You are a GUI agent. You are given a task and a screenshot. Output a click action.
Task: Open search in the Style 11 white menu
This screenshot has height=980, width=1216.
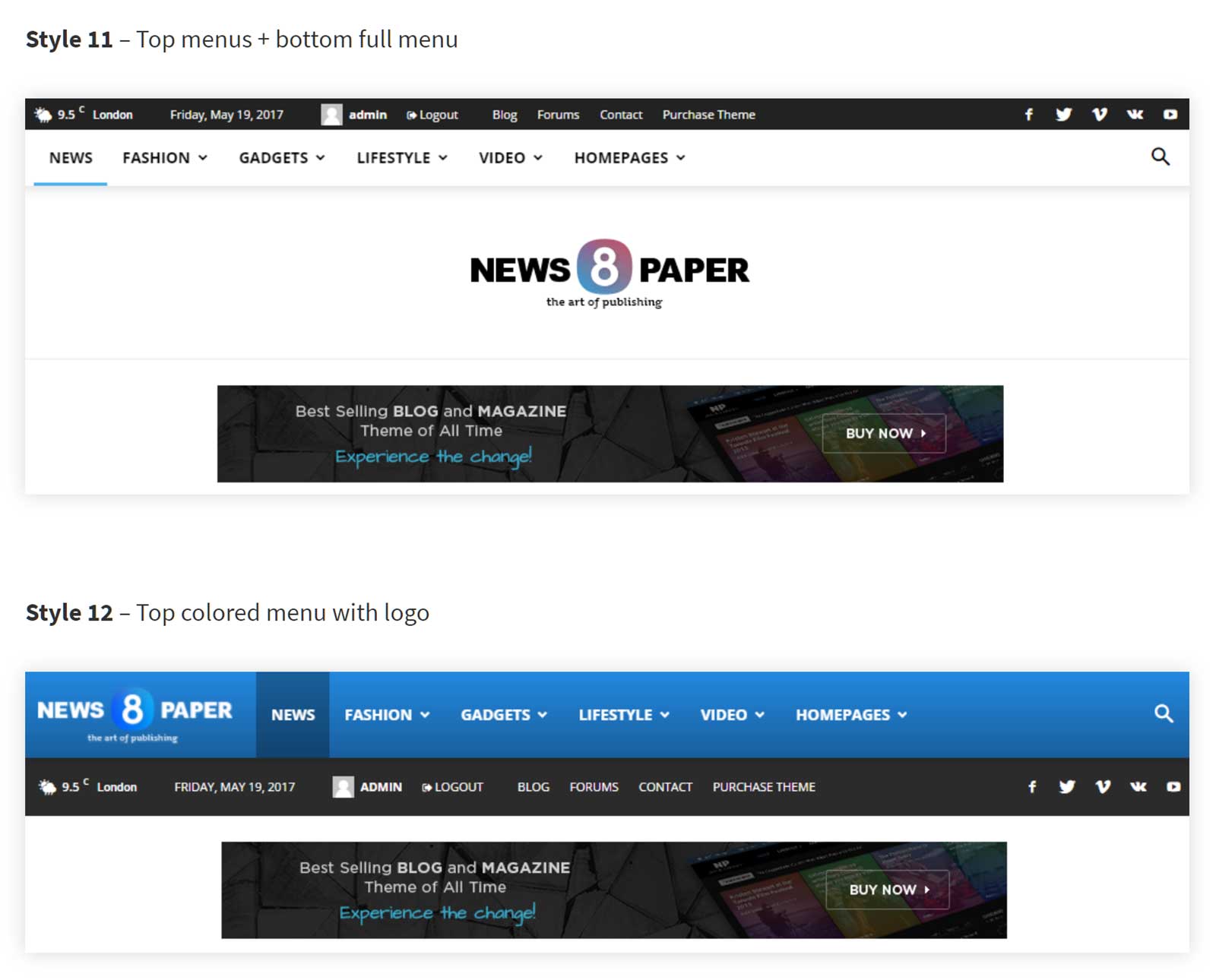click(1160, 157)
